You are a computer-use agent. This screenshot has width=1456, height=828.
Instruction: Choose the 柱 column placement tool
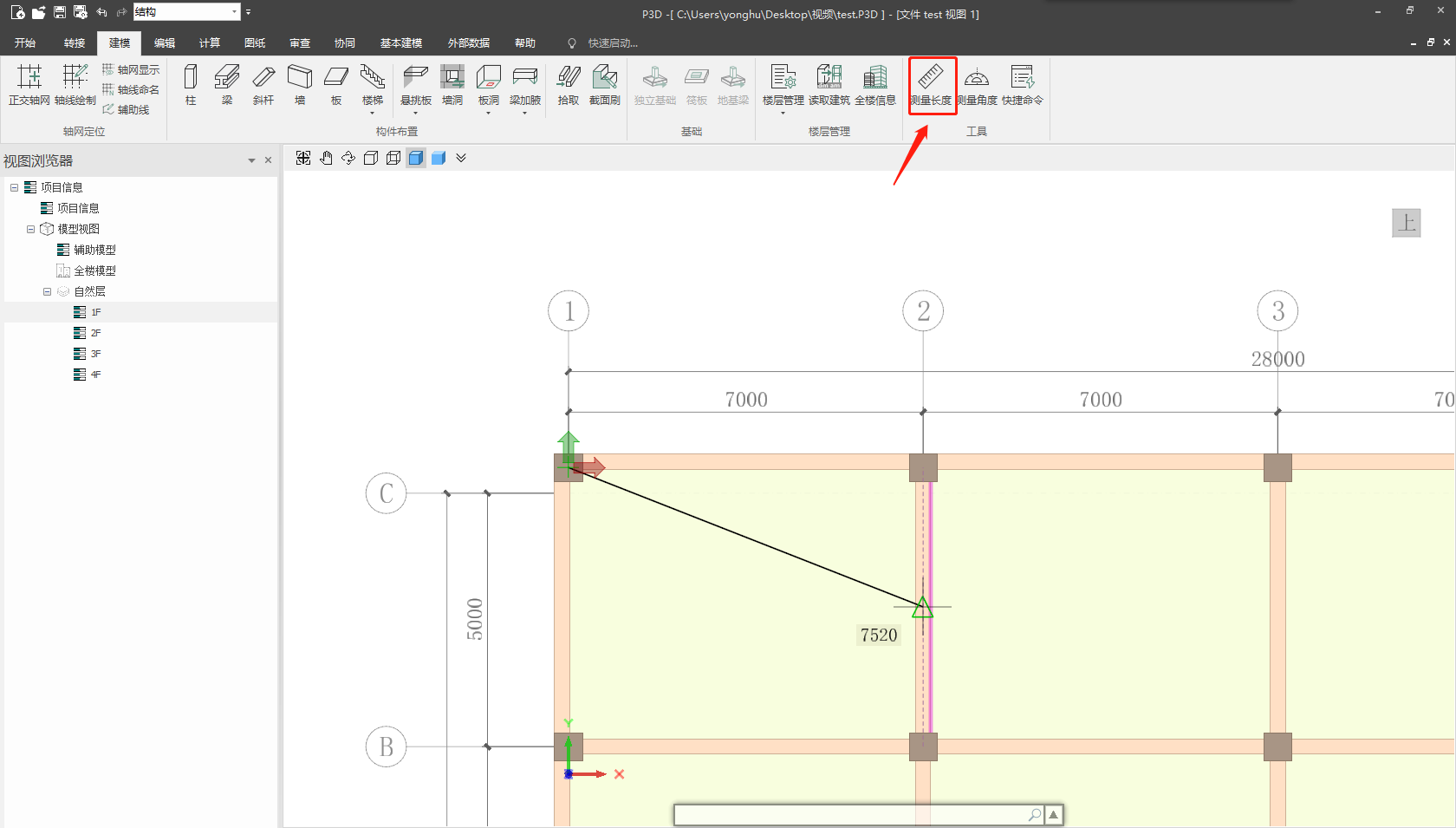tap(191, 84)
